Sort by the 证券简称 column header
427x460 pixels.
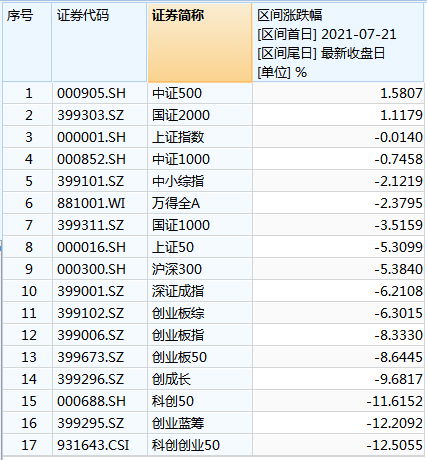tap(200, 42)
